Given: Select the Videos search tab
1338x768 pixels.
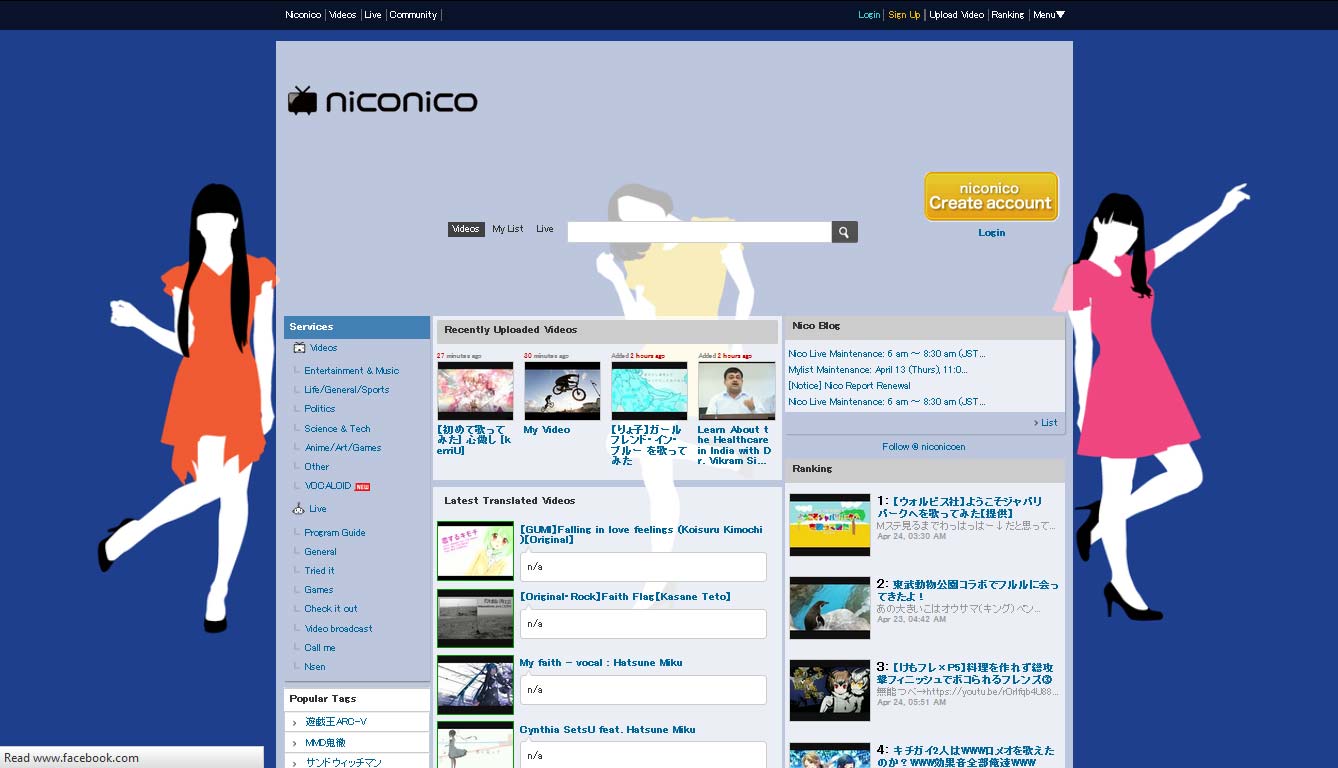Looking at the screenshot, I should 466,229.
